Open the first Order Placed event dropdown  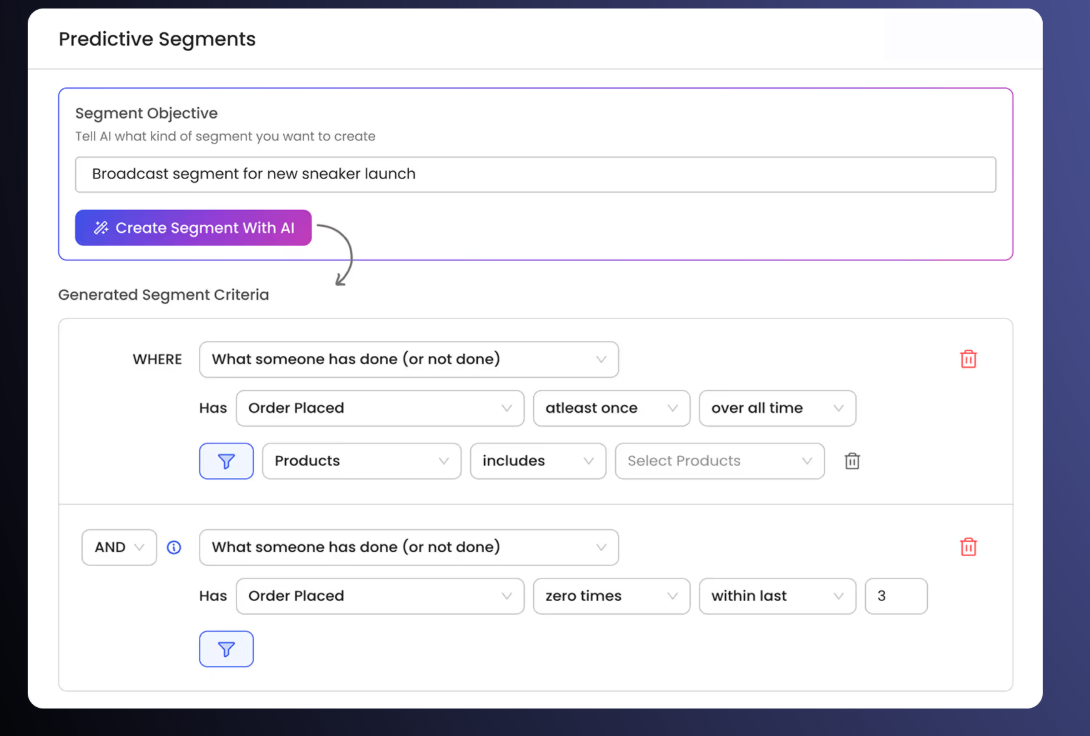click(379, 408)
